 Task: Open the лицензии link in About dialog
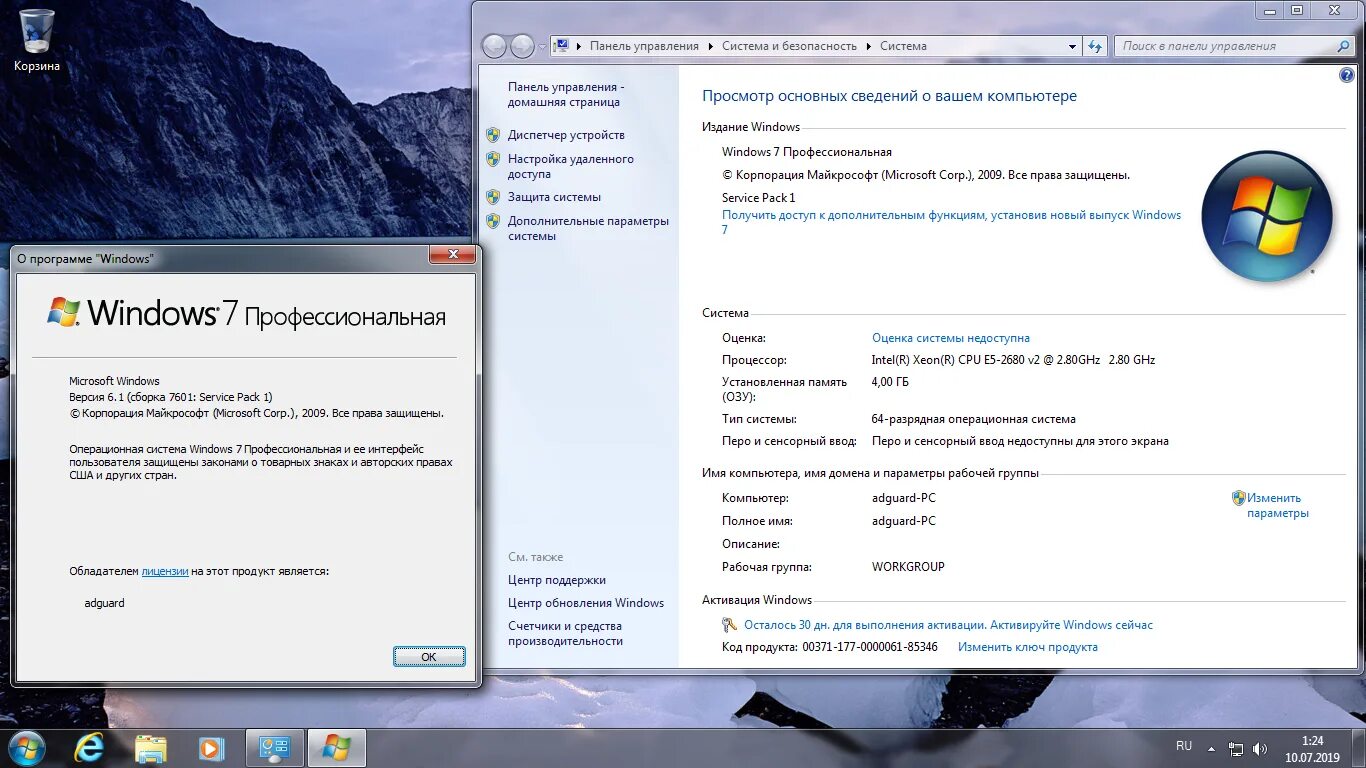(x=165, y=571)
